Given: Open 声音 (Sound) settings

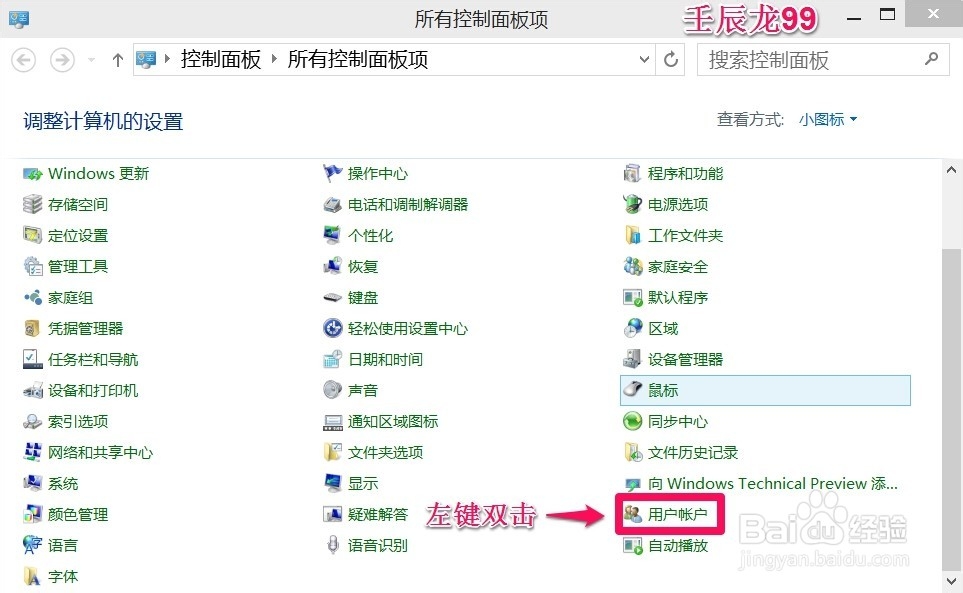Looking at the screenshot, I should (x=361, y=390).
